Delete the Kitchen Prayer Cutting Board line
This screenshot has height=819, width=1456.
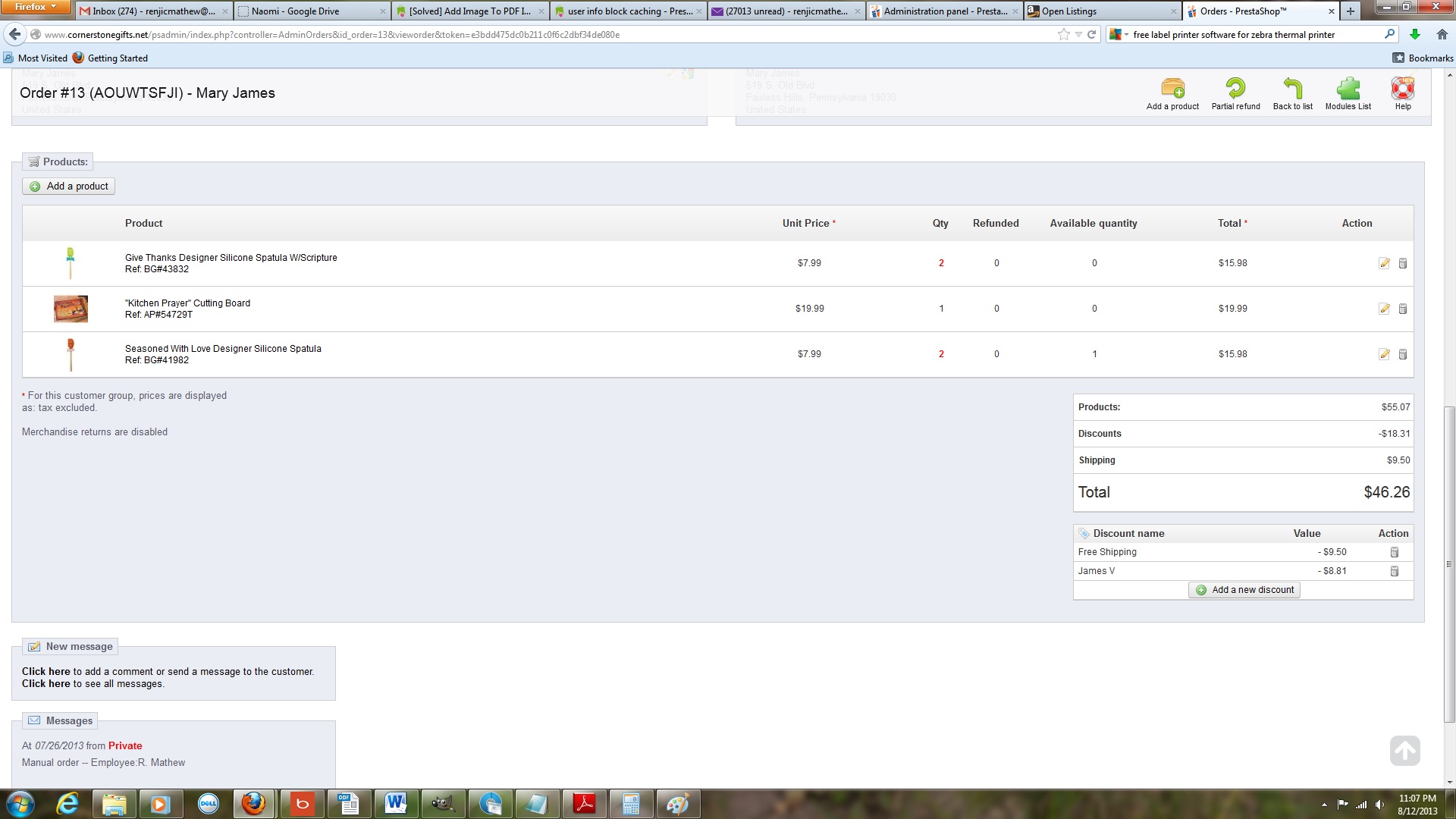pyautogui.click(x=1402, y=309)
